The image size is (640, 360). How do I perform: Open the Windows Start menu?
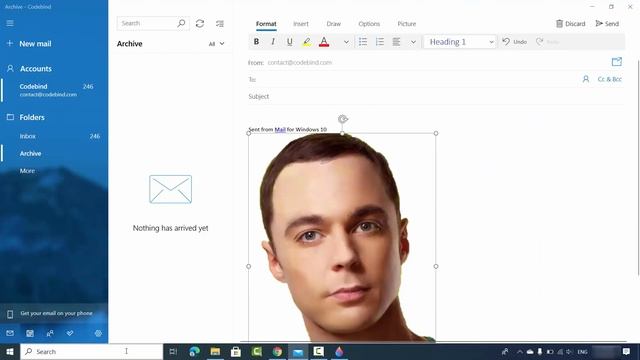tap(10, 351)
